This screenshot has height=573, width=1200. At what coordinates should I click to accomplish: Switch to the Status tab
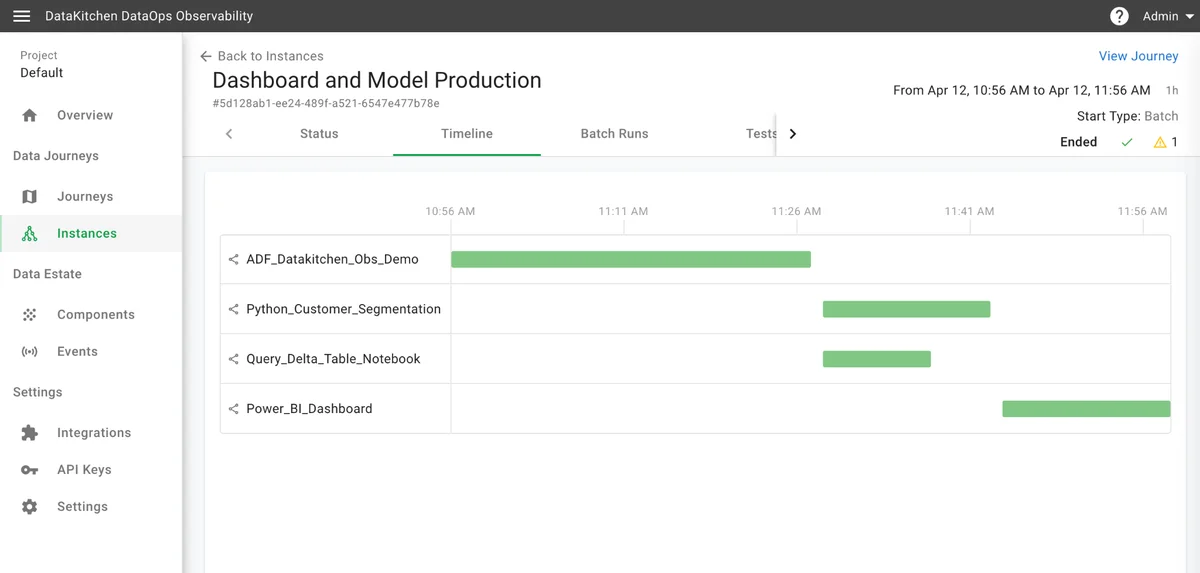319,134
